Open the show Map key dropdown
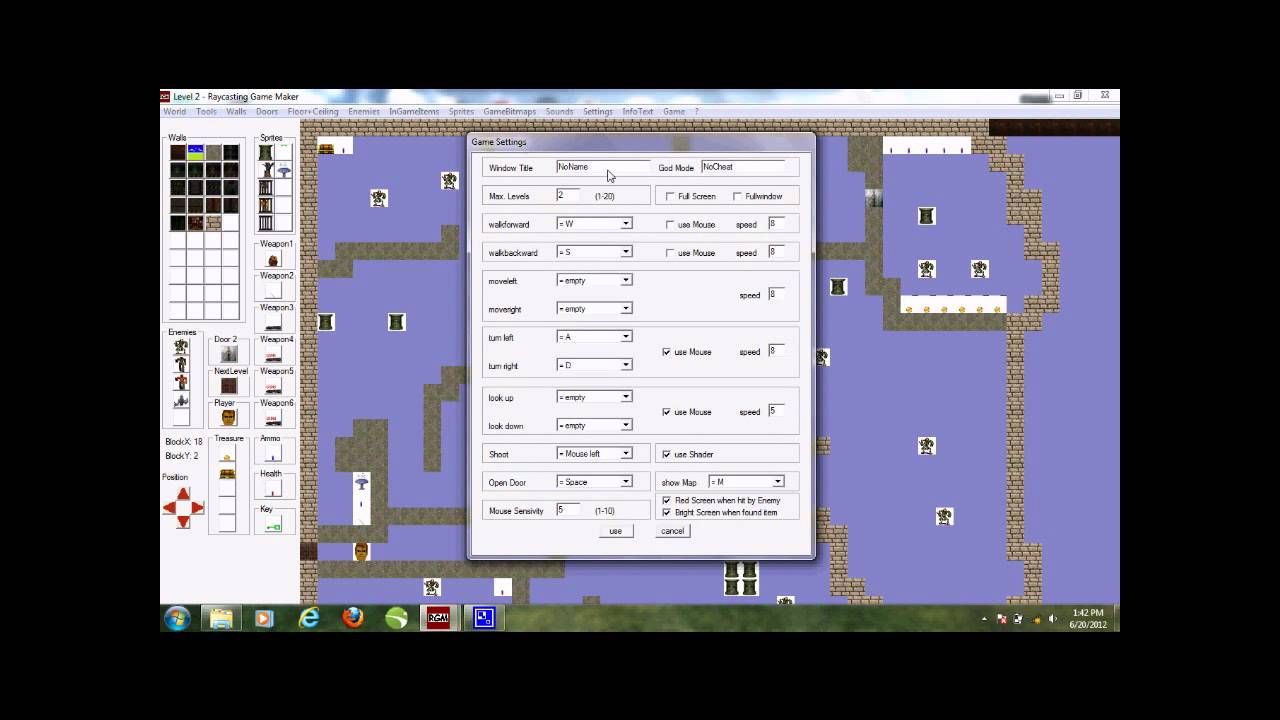This screenshot has height=720, width=1280. coord(777,482)
